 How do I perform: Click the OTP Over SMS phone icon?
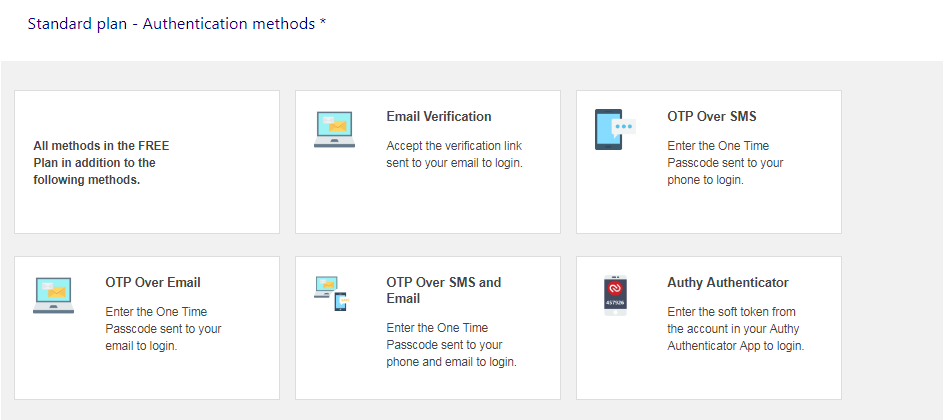[x=615, y=129]
